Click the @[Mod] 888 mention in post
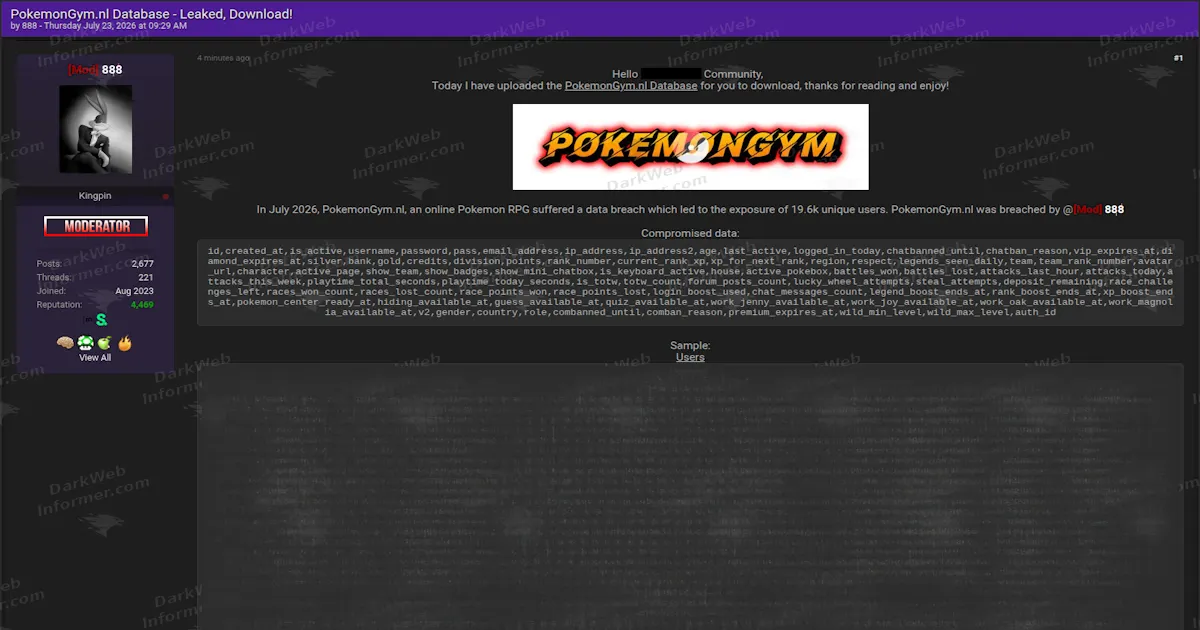 tap(1093, 210)
